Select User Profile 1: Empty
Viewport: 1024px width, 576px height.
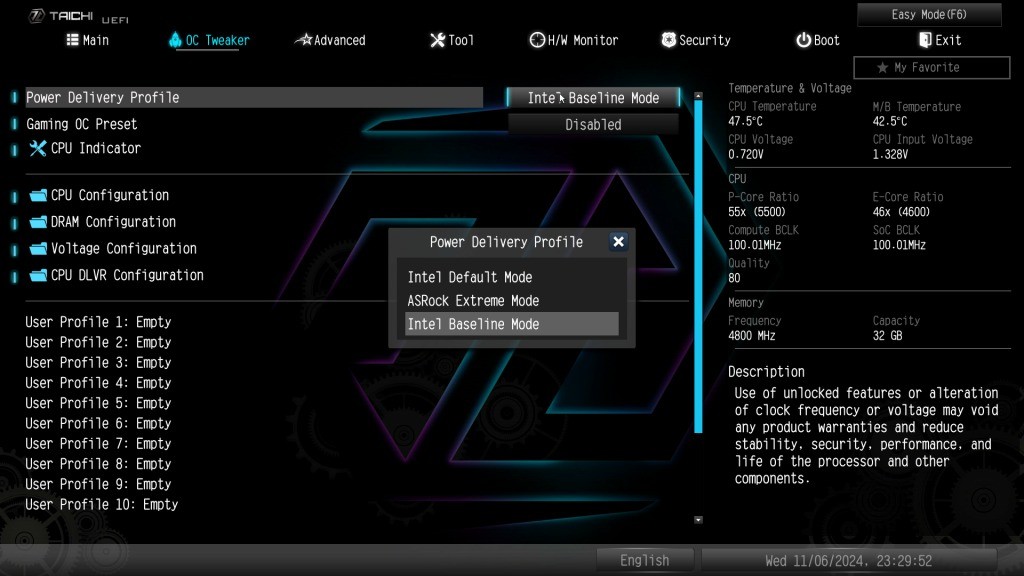(98, 322)
